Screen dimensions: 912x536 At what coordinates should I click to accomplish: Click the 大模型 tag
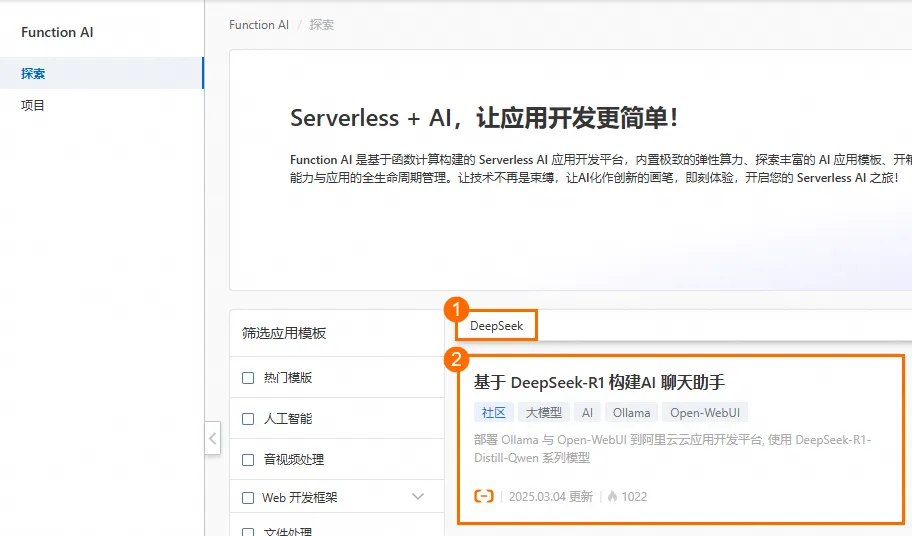543,413
